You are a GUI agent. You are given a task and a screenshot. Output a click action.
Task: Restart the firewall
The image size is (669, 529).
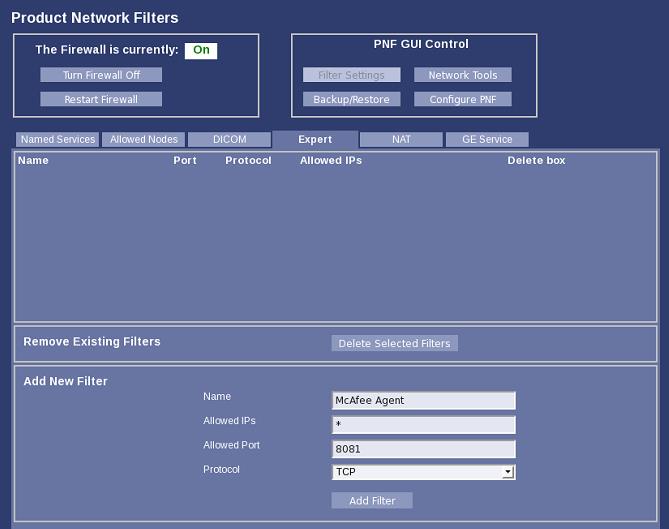[x=101, y=99]
